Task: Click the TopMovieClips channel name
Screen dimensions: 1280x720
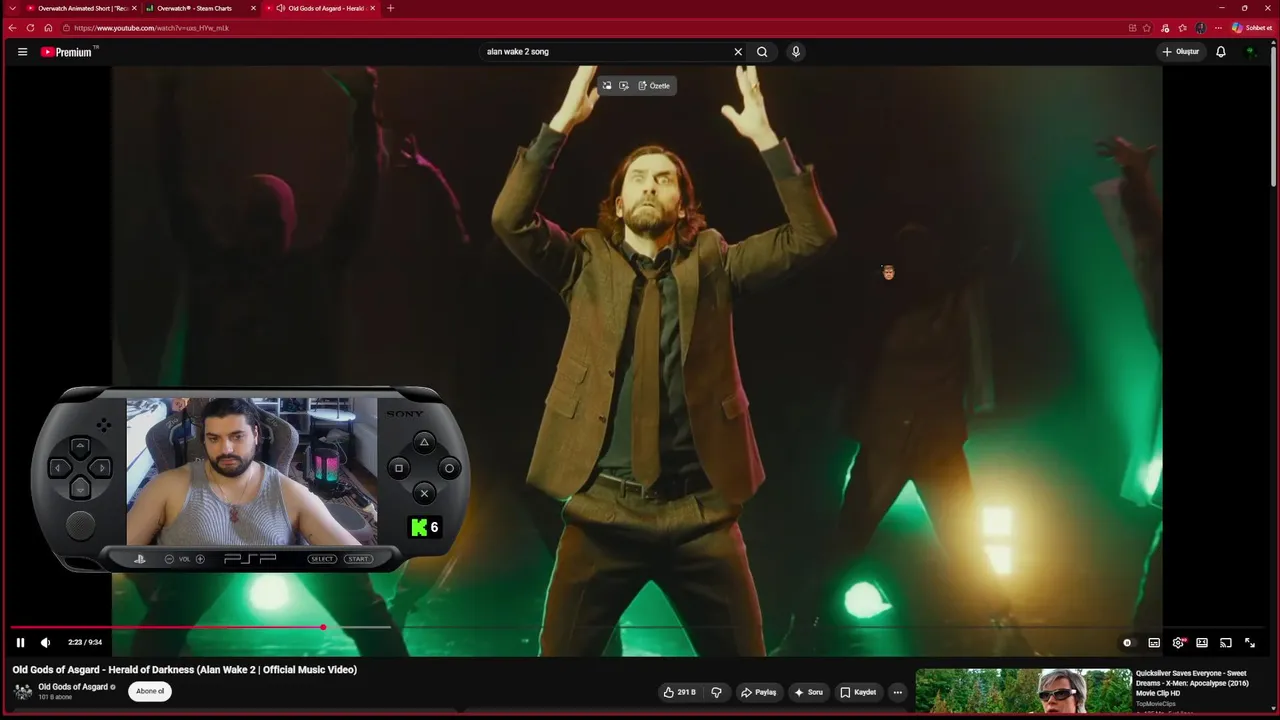Action: (1156, 704)
